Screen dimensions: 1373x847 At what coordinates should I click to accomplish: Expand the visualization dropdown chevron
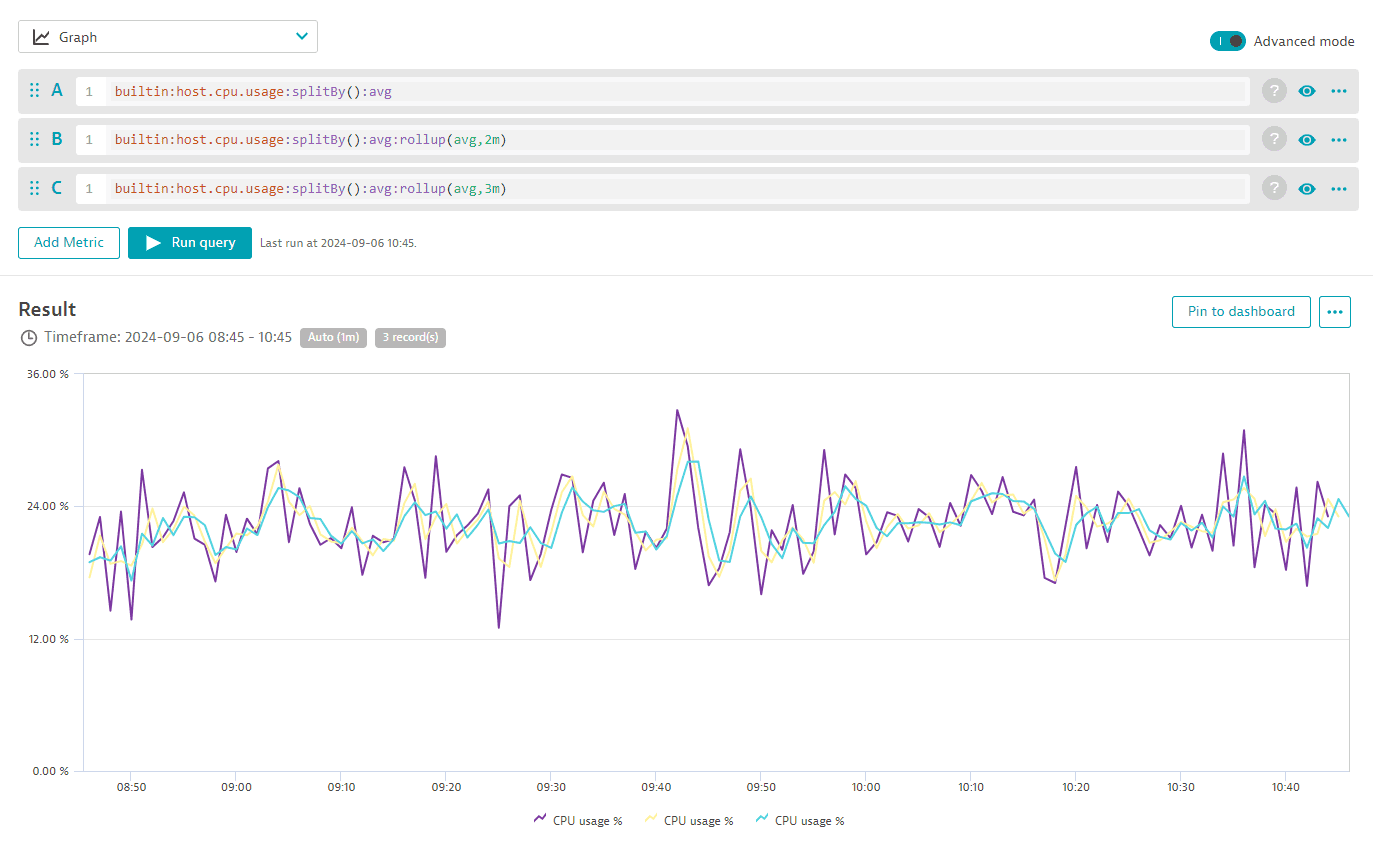click(301, 36)
